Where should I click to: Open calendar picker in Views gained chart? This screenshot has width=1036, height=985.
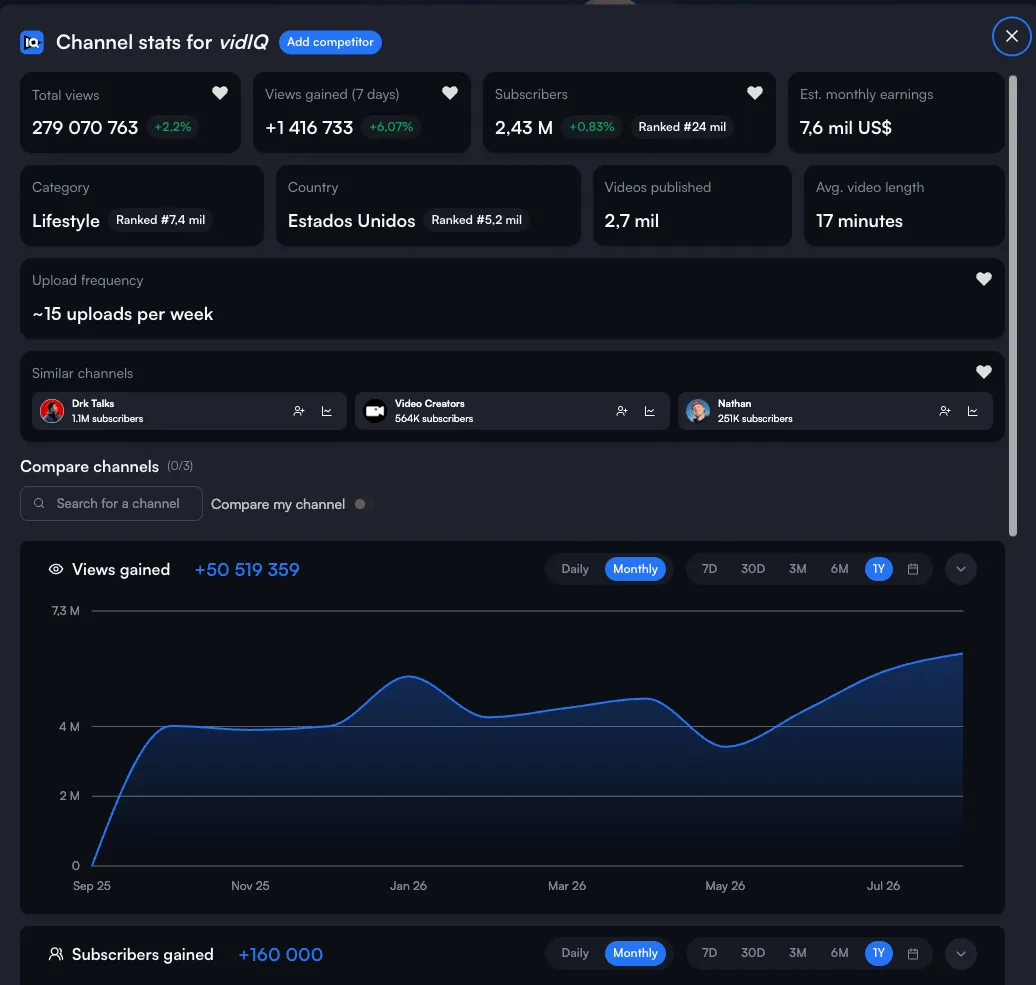point(913,569)
